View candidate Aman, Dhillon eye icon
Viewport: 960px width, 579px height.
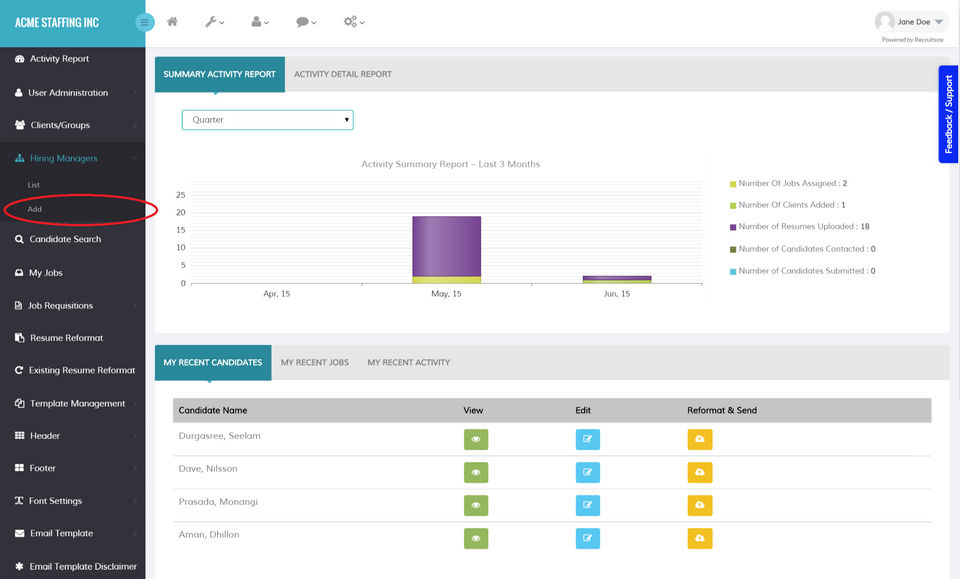476,539
